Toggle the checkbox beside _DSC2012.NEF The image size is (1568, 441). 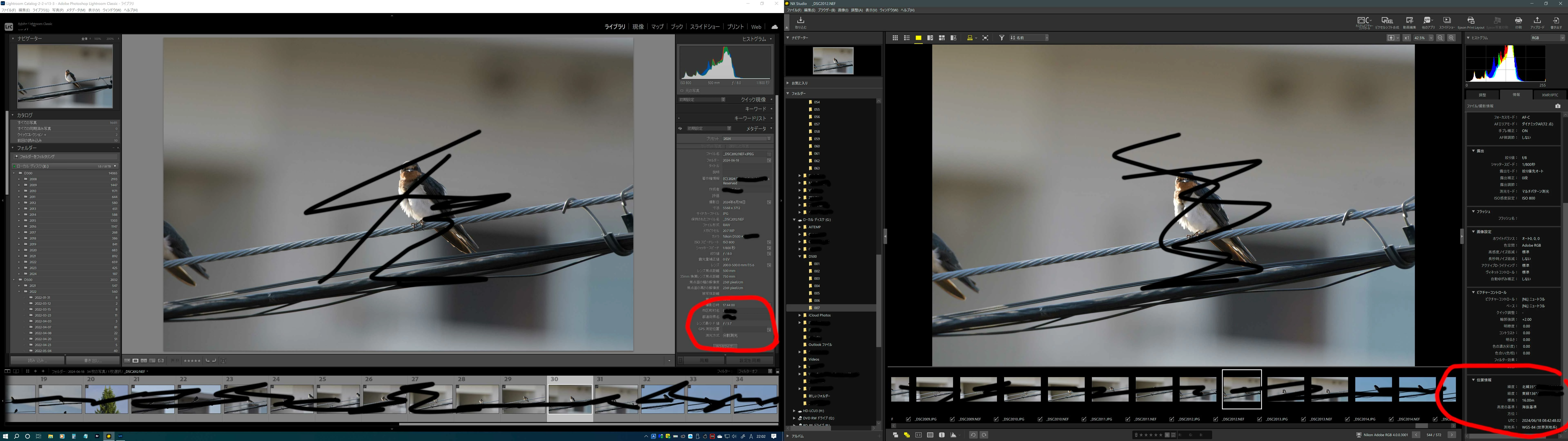click(1216, 419)
